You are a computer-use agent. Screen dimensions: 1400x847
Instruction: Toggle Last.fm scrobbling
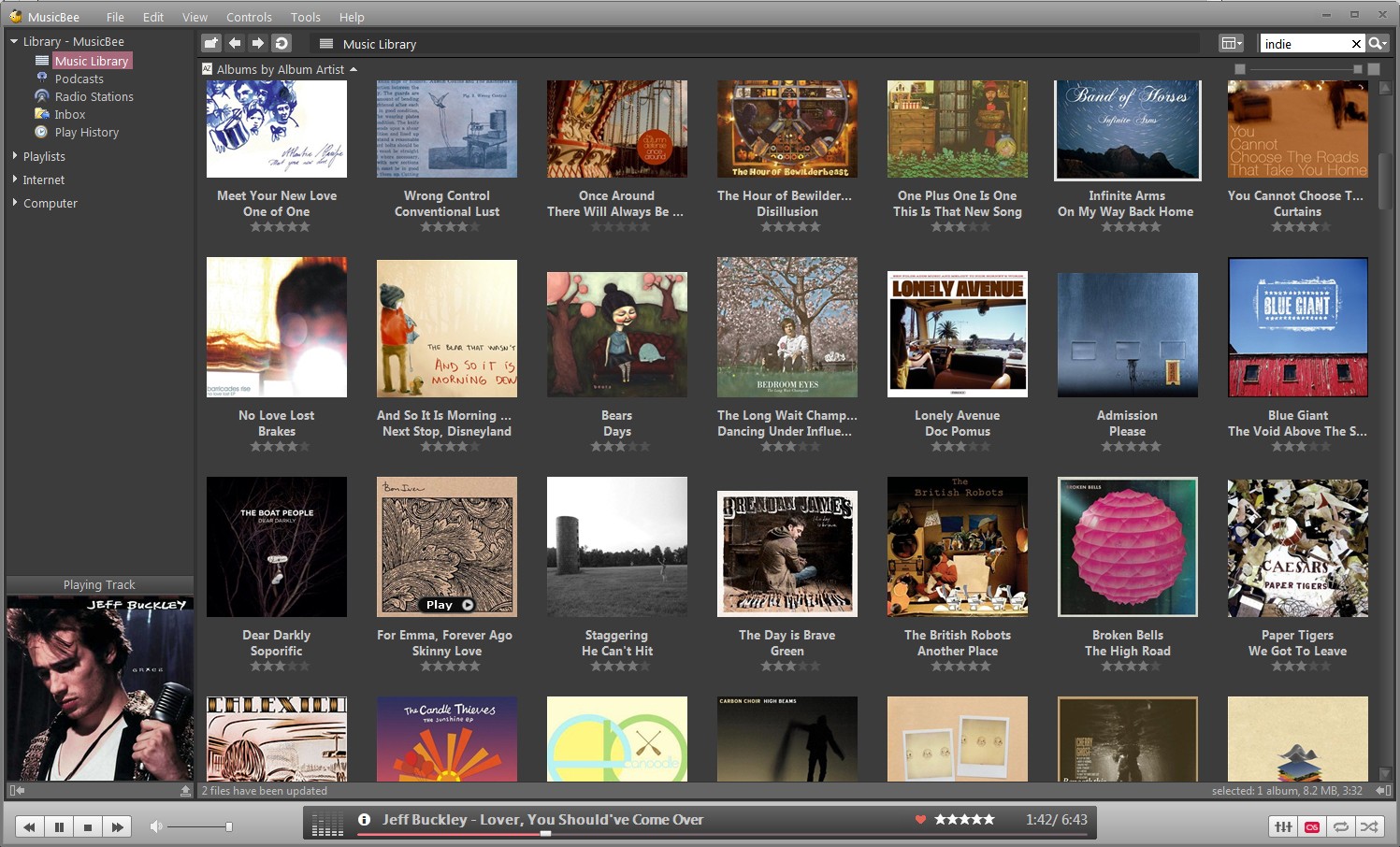(1312, 826)
